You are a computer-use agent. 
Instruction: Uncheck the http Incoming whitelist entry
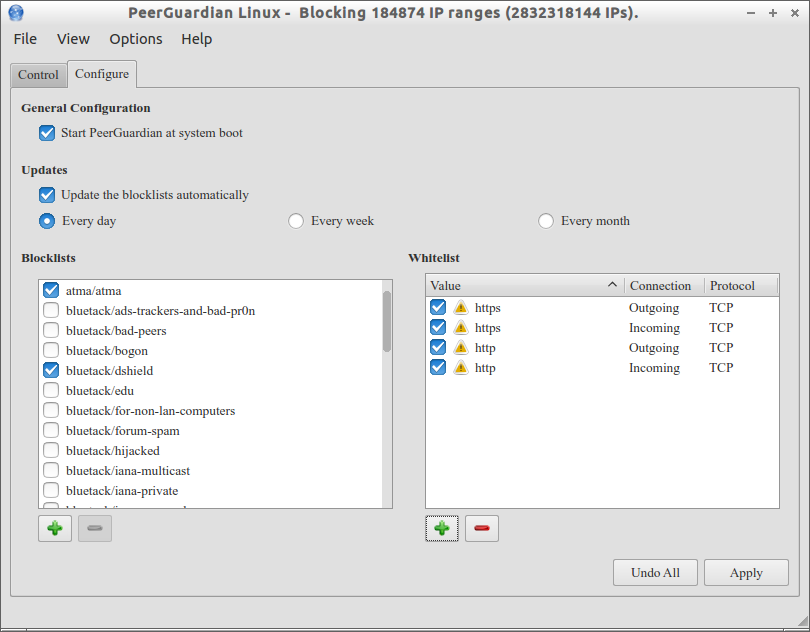click(x=438, y=367)
